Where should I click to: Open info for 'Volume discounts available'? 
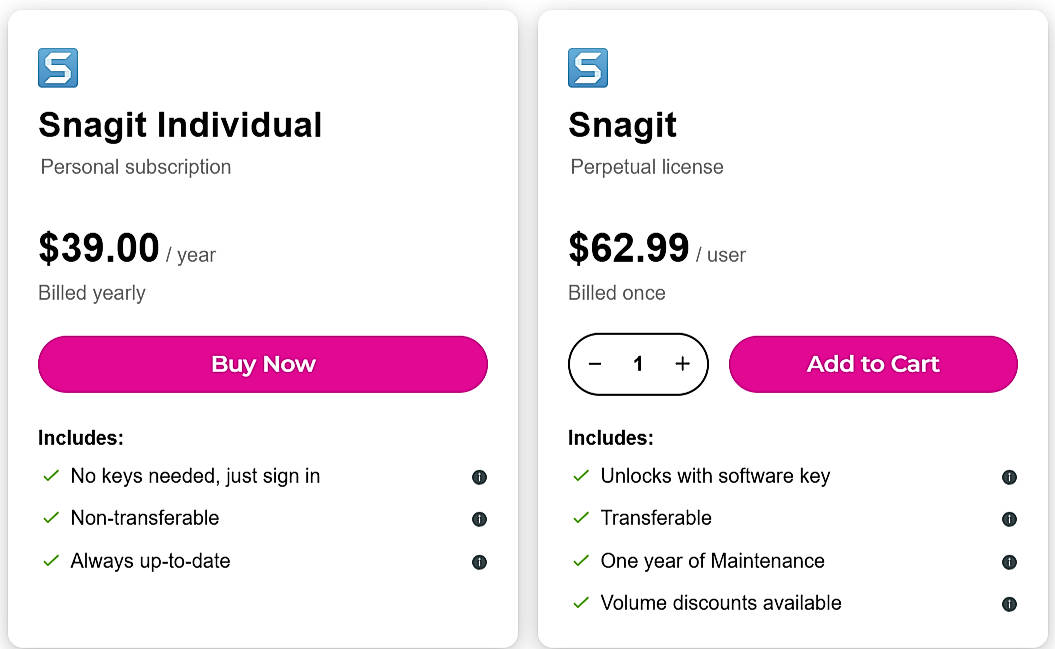[1009, 603]
